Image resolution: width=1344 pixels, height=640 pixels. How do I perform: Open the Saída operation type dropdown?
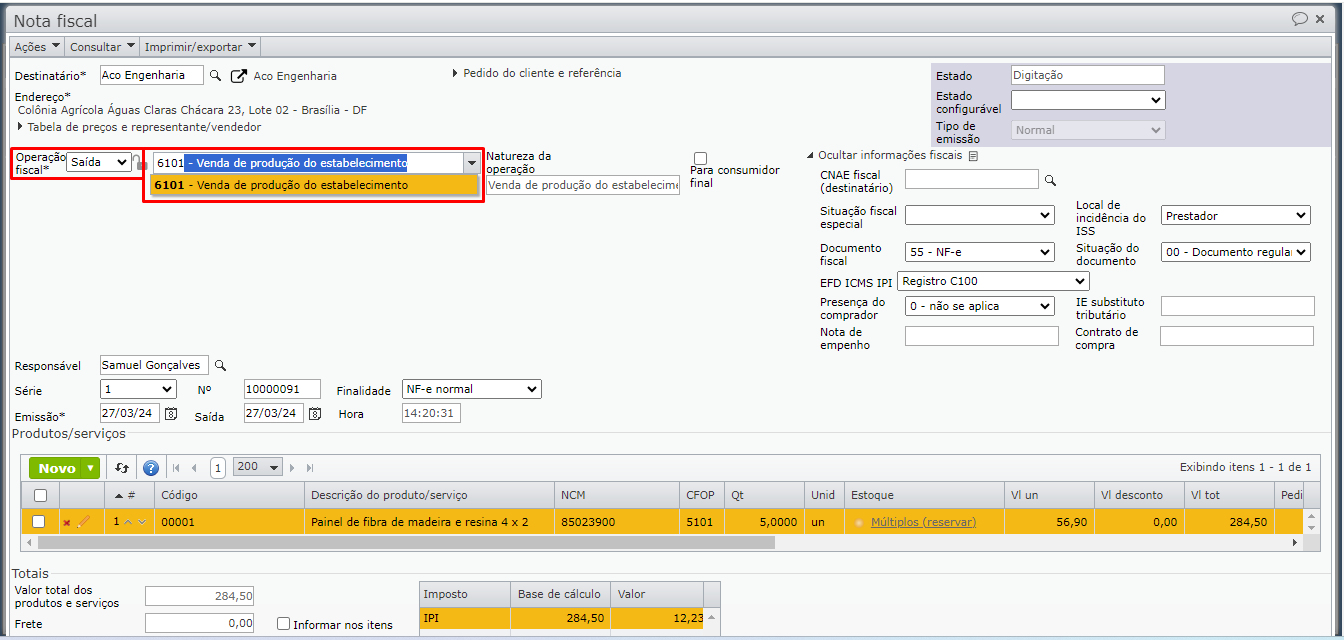tap(99, 162)
